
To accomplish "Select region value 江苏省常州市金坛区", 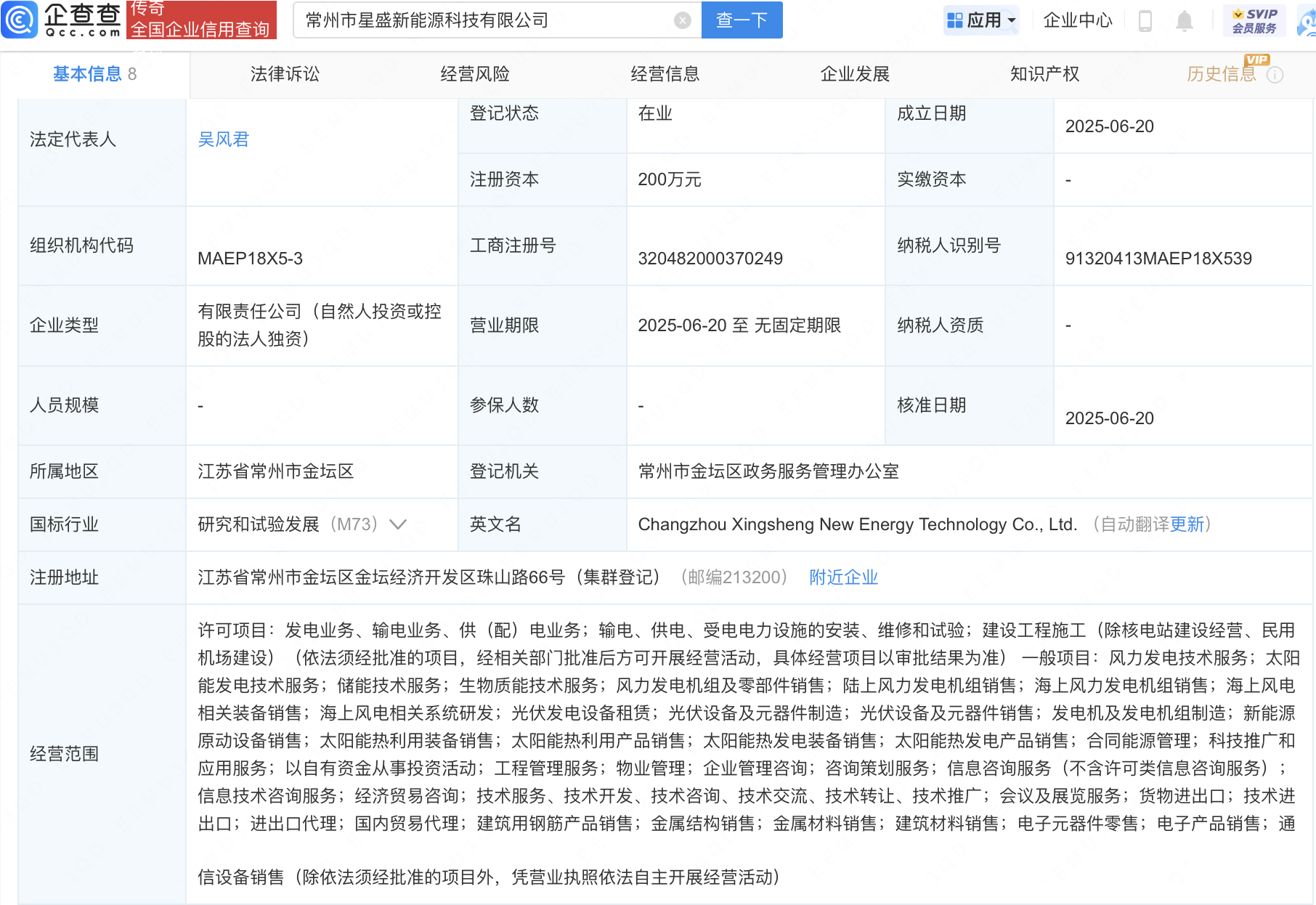I will point(276,471).
